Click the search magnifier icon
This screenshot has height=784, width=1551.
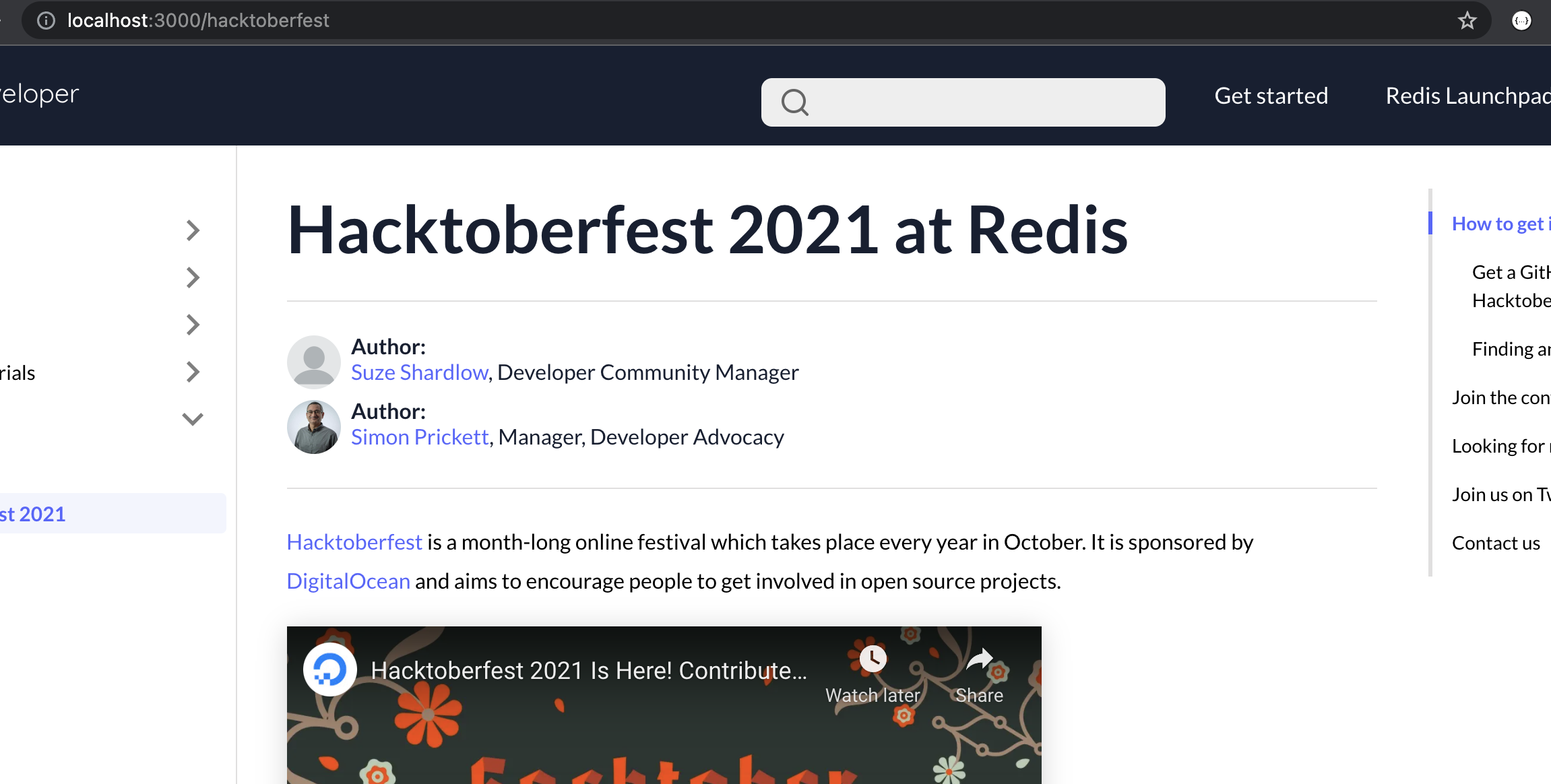(794, 102)
